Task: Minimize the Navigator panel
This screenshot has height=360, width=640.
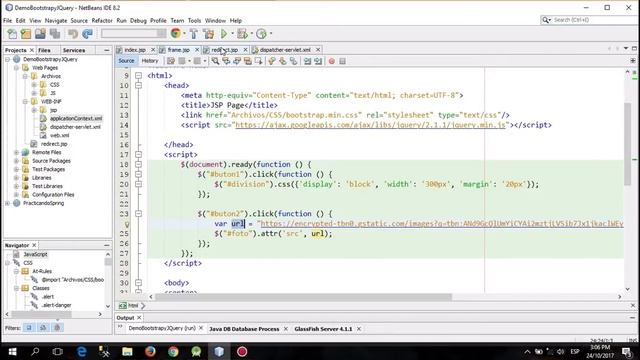Action: click(x=107, y=245)
